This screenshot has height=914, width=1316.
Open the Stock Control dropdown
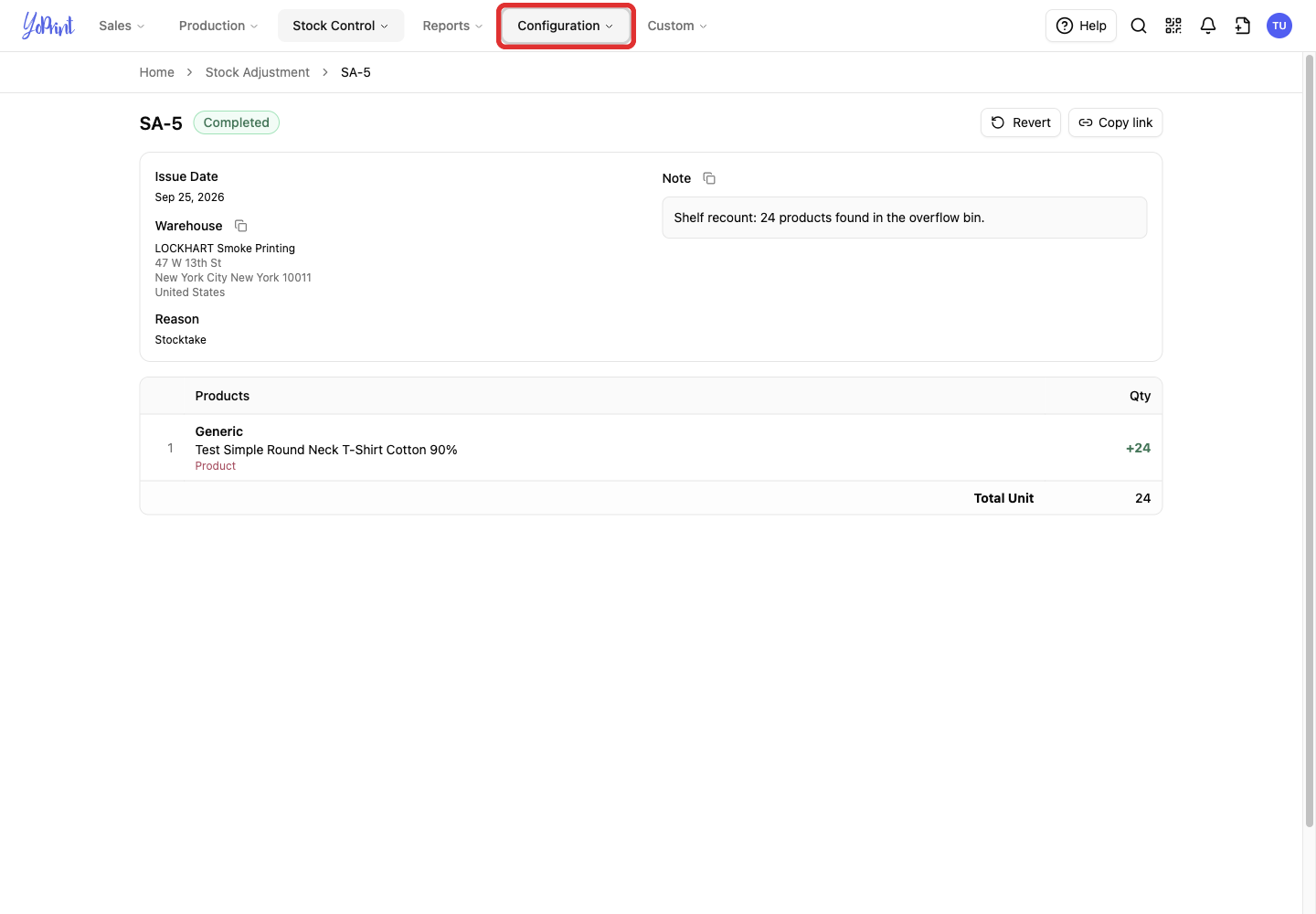(341, 26)
